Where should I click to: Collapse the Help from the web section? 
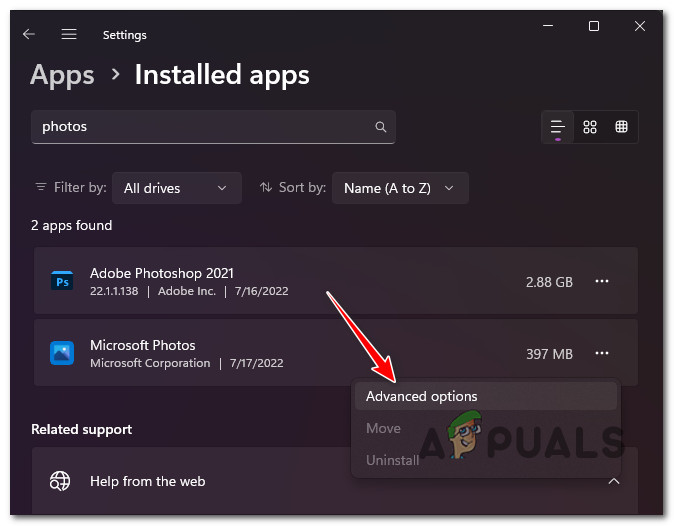tap(614, 481)
